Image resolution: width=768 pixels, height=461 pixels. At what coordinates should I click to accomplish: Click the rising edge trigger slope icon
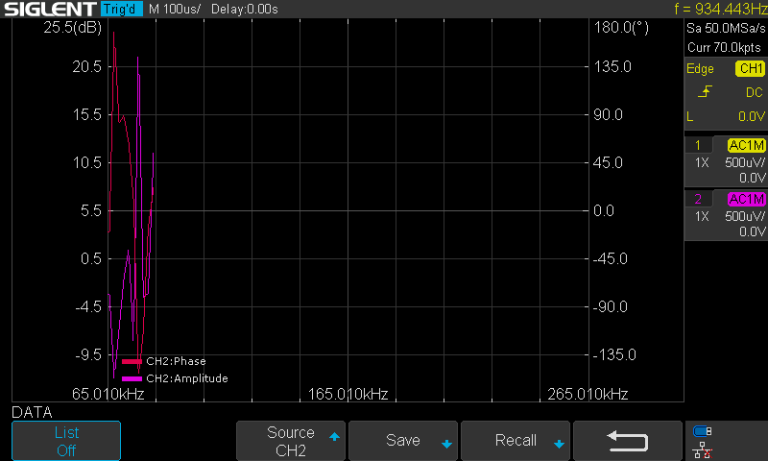tap(706, 92)
